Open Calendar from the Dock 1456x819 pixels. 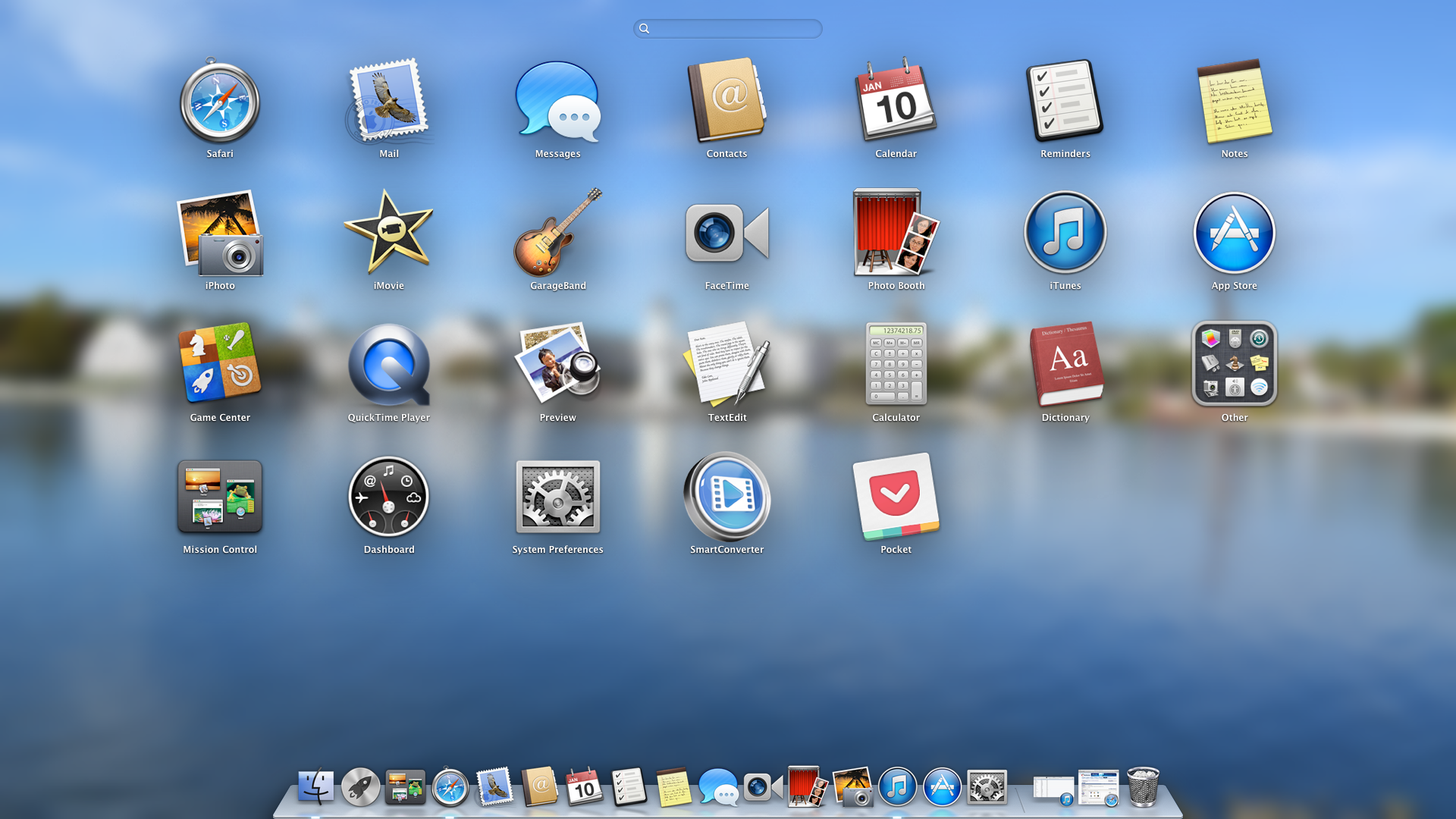(584, 786)
